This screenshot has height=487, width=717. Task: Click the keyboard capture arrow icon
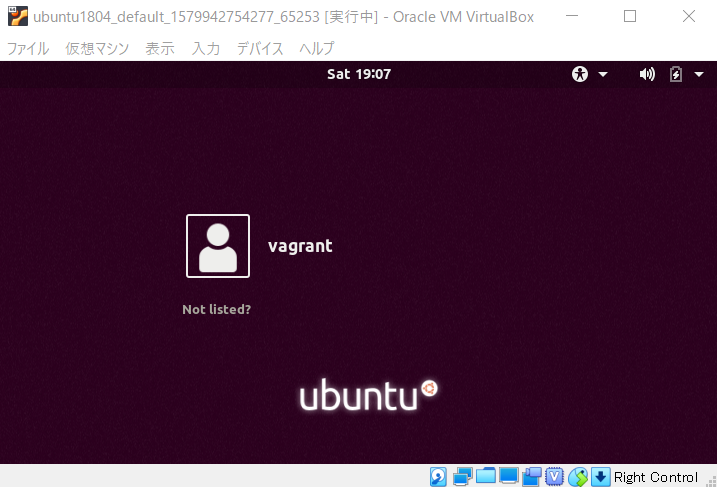click(600, 477)
